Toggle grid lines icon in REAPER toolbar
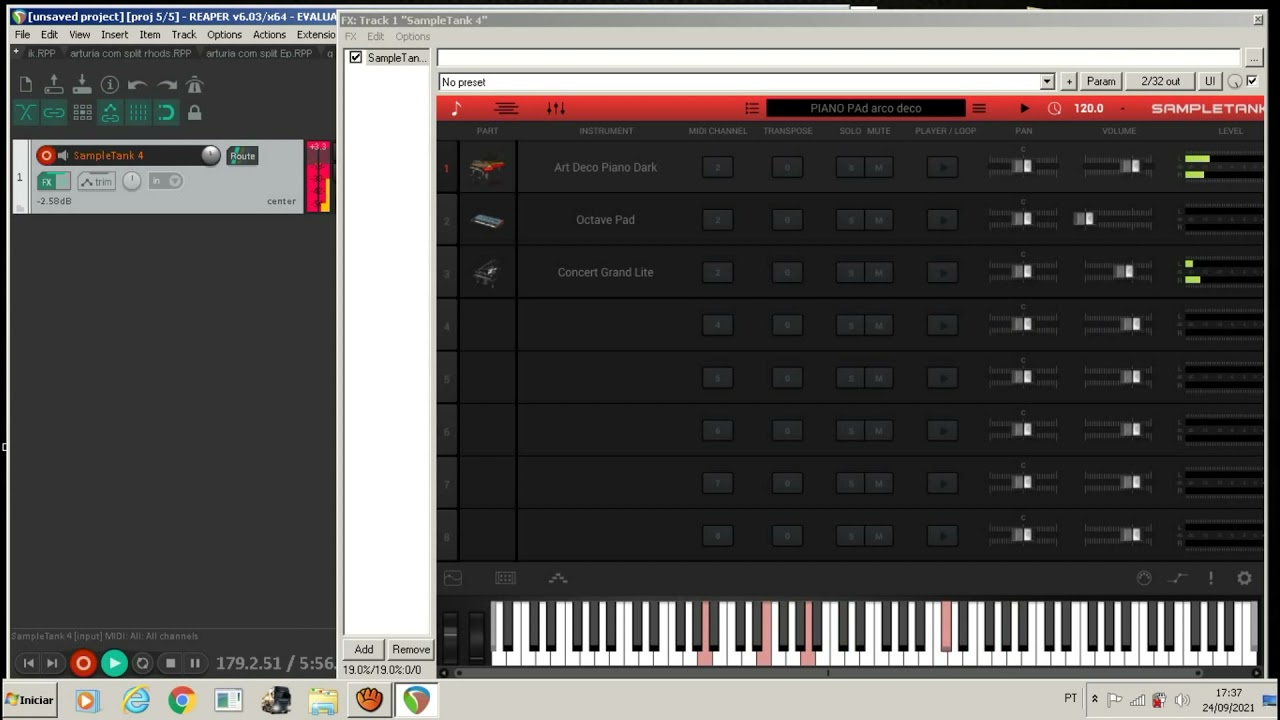Screen dimensions: 1280x720 click(138, 113)
